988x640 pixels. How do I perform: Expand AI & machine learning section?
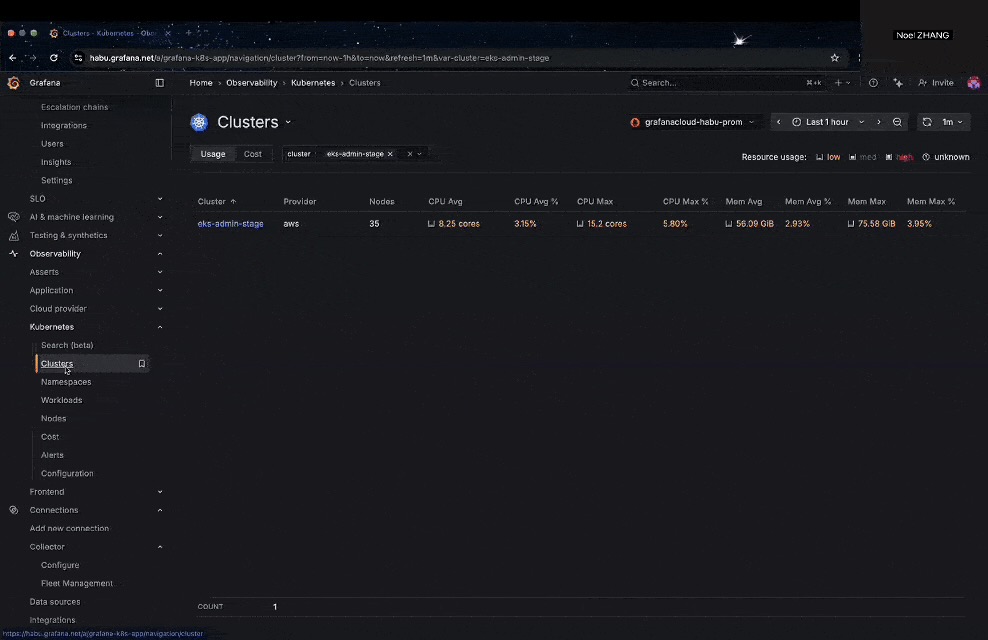click(160, 217)
